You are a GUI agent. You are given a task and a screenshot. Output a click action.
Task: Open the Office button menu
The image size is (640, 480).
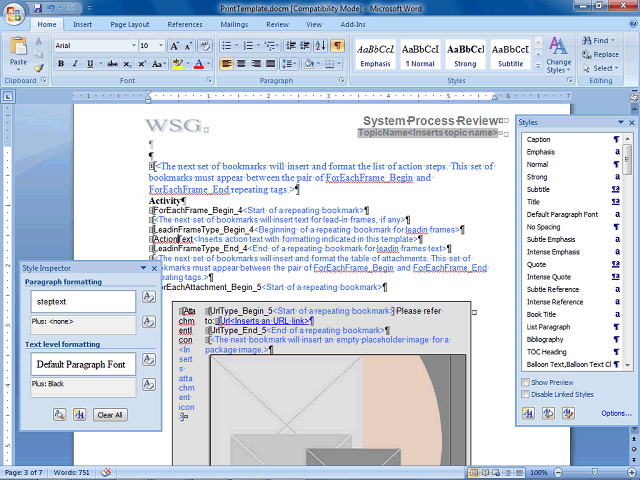13,14
